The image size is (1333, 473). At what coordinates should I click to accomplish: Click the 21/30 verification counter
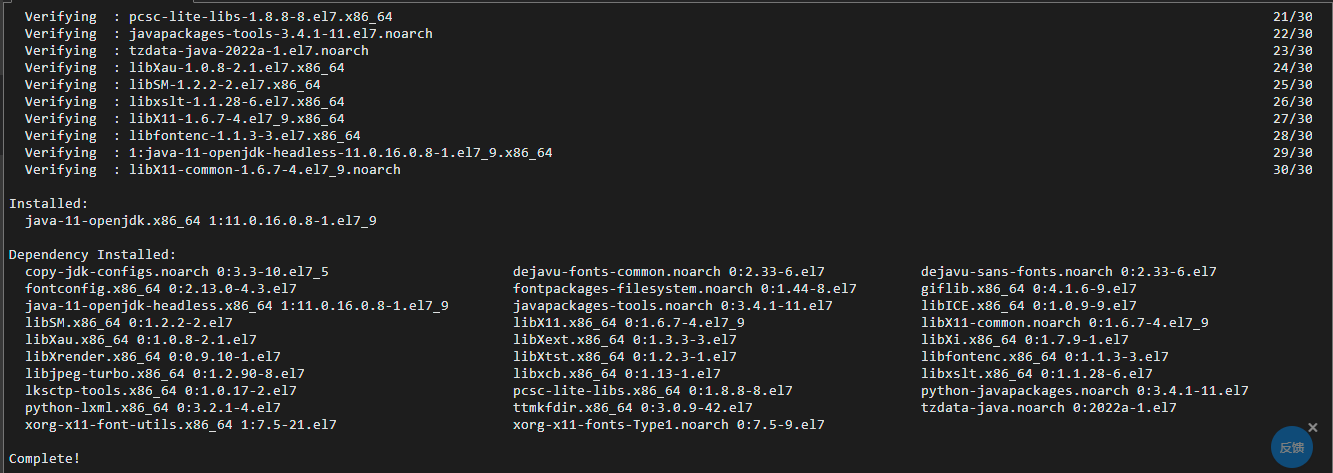tap(1293, 16)
